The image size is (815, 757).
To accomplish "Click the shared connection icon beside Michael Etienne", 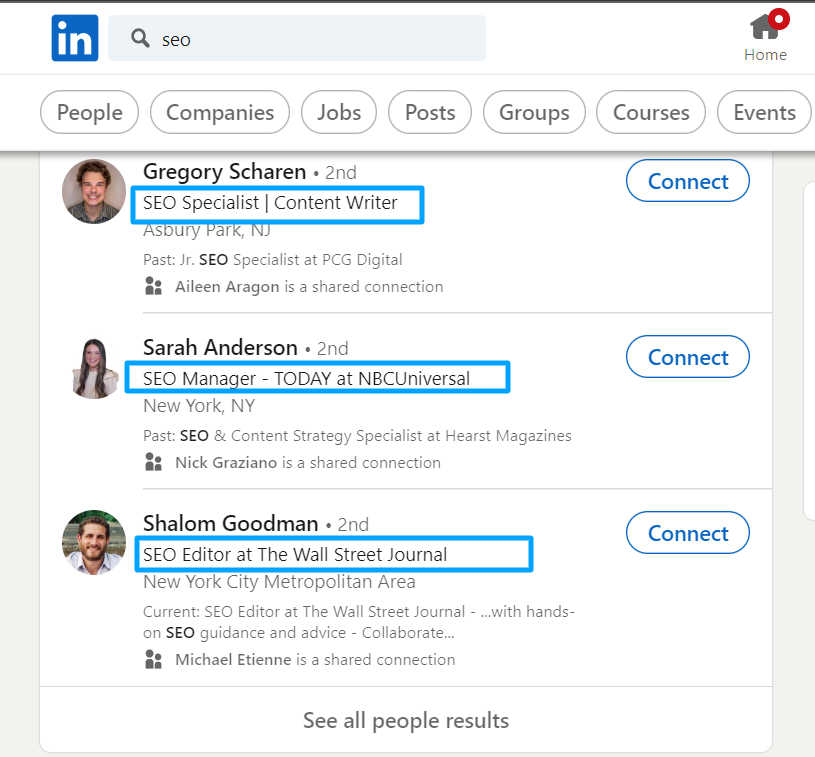I will 153,659.
